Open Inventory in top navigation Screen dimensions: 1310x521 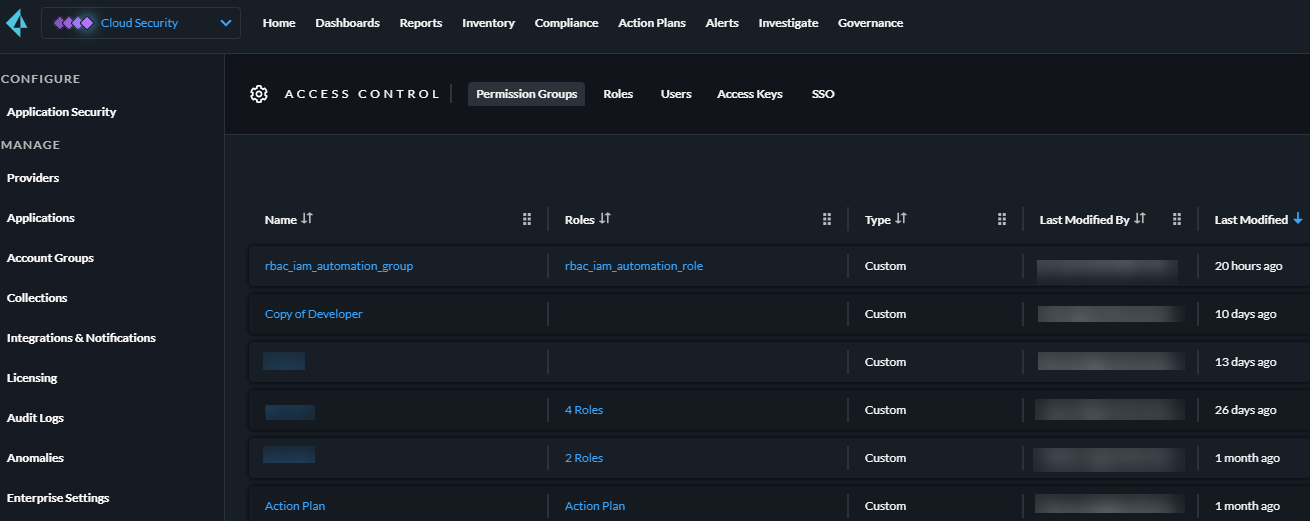click(x=488, y=23)
